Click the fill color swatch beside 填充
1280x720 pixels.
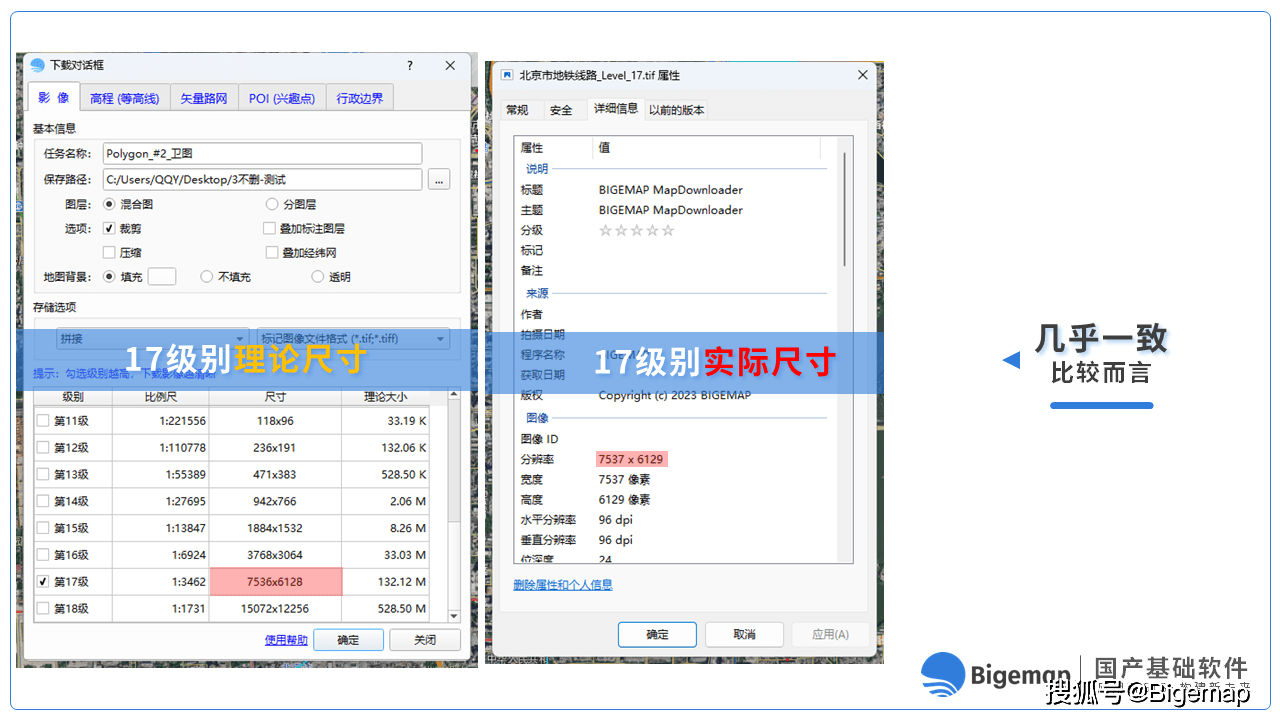tap(162, 277)
